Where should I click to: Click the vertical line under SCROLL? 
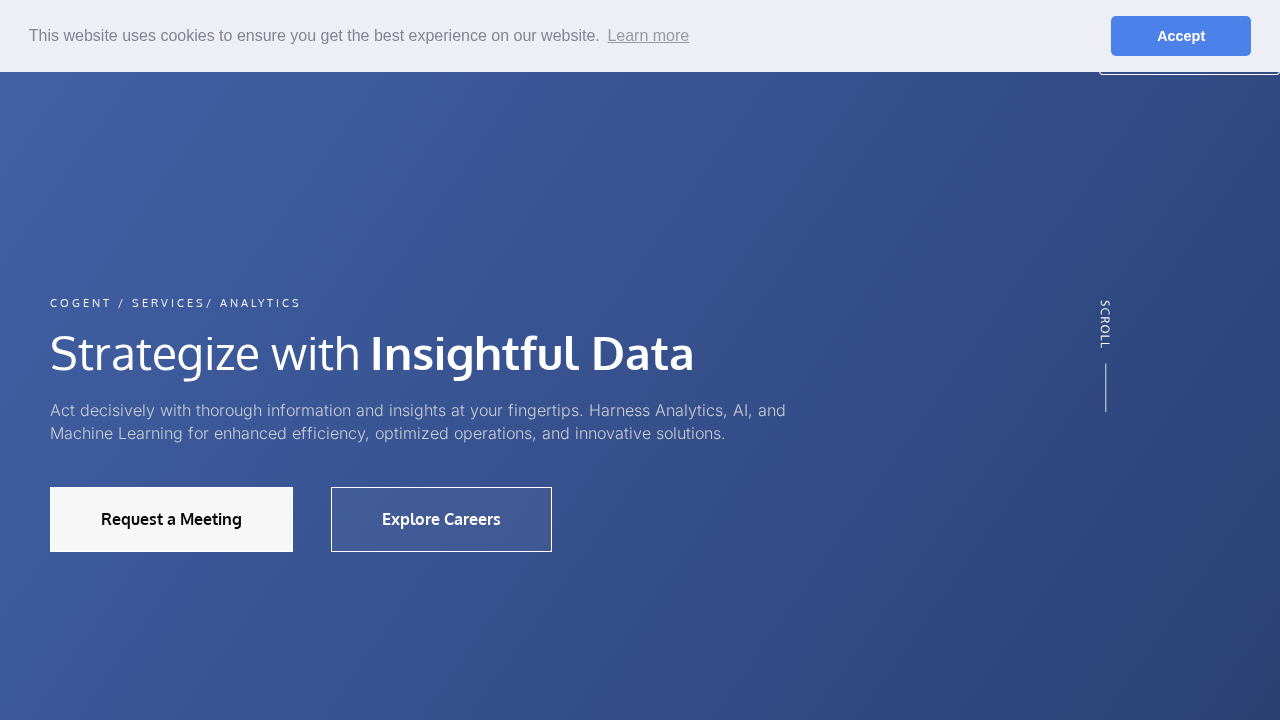click(x=1106, y=388)
